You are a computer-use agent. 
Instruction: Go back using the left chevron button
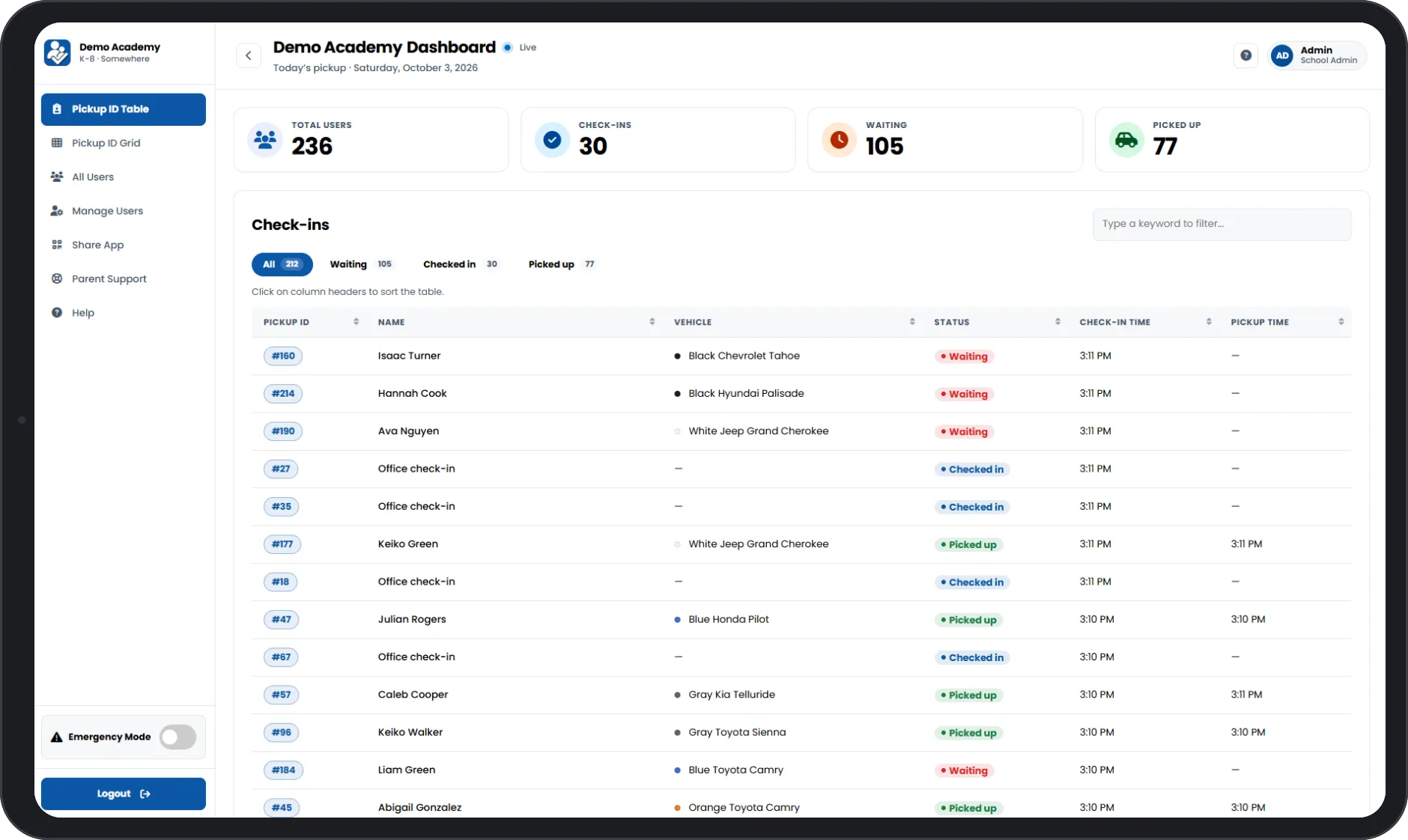click(x=249, y=55)
